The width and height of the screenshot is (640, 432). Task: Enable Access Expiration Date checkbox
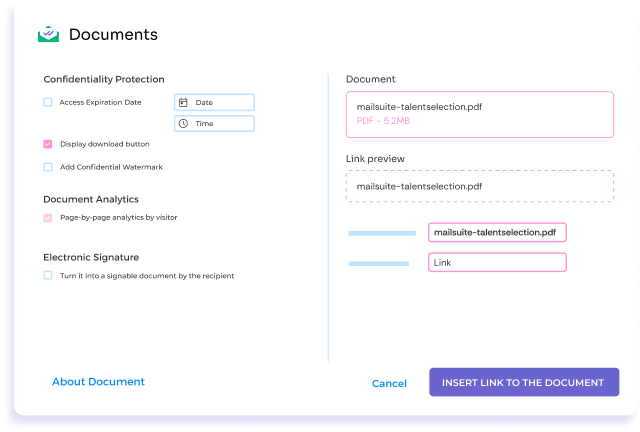(x=48, y=102)
